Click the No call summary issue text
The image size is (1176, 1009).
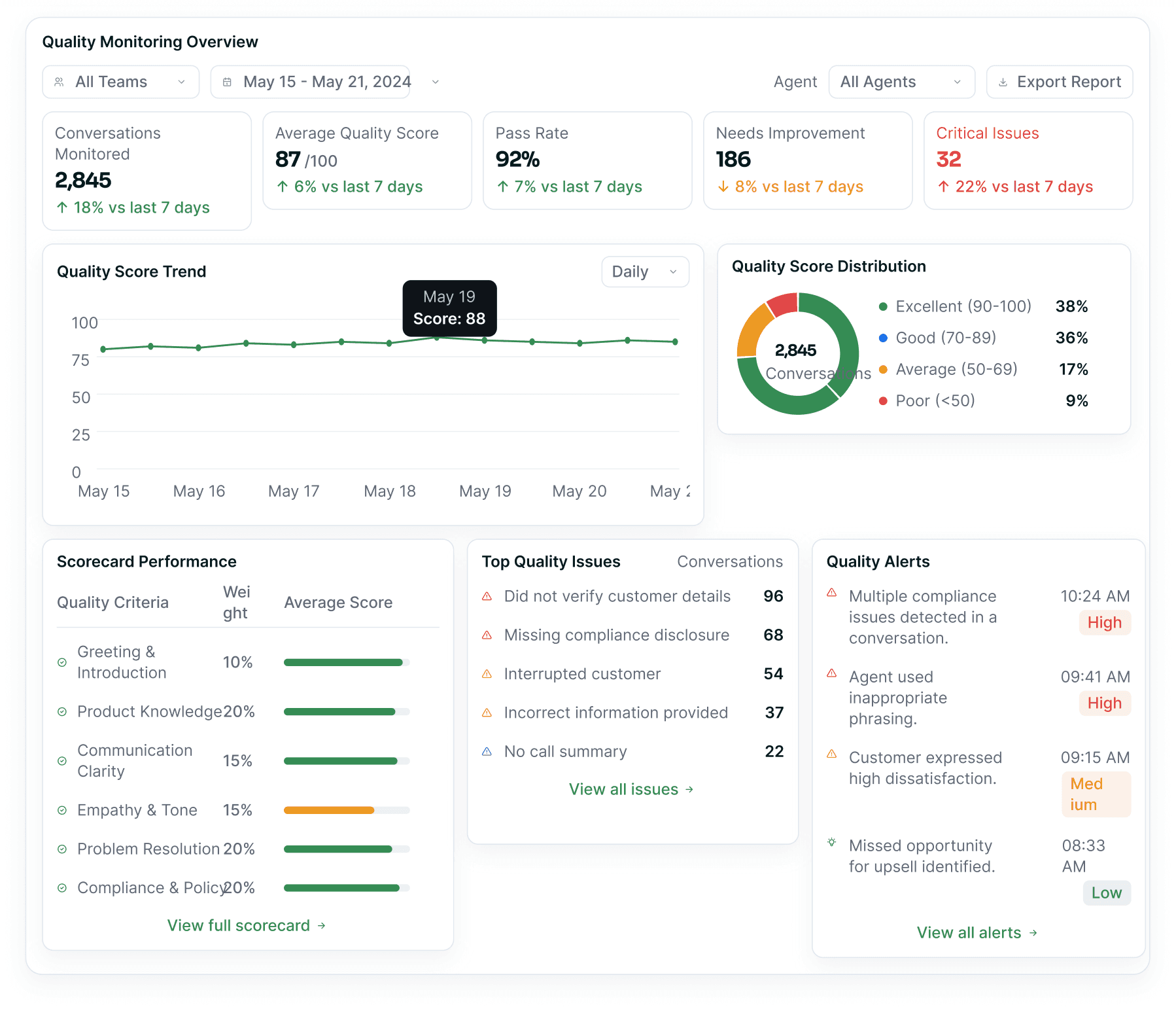coord(565,751)
